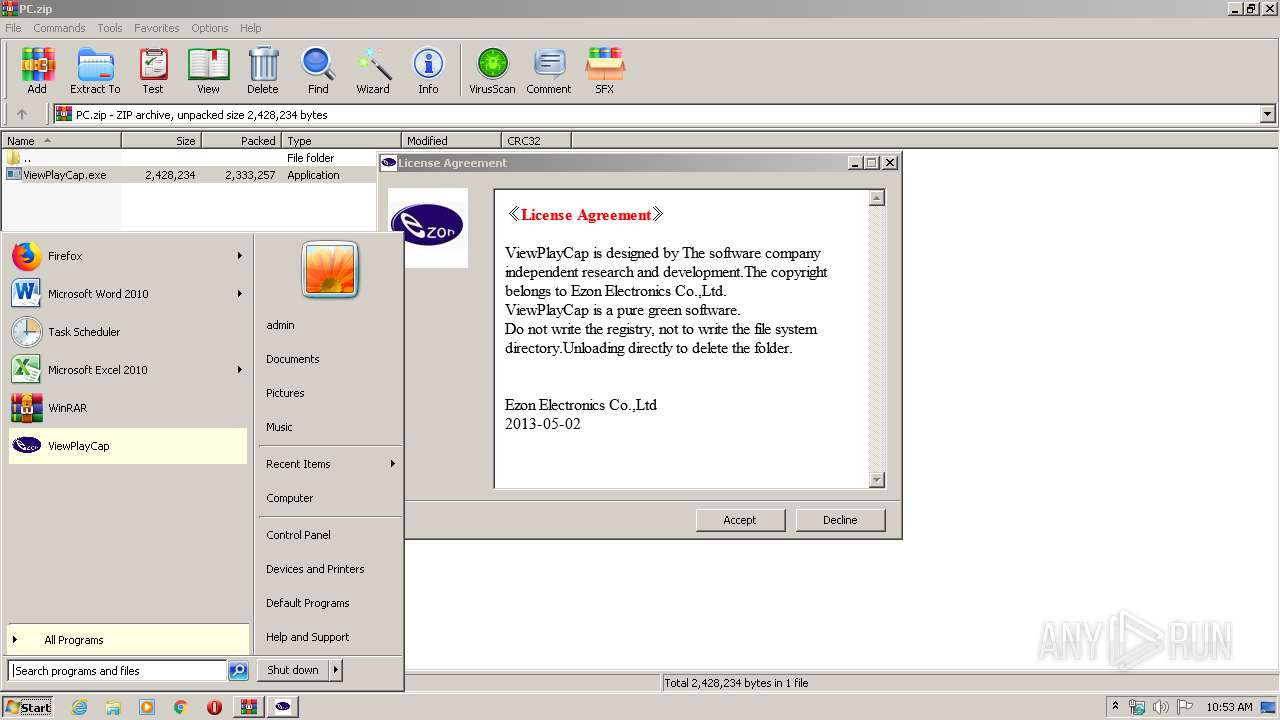Viewport: 1280px width, 720px height.
Task: Click the Add archive toolbar icon
Action: [x=37, y=70]
